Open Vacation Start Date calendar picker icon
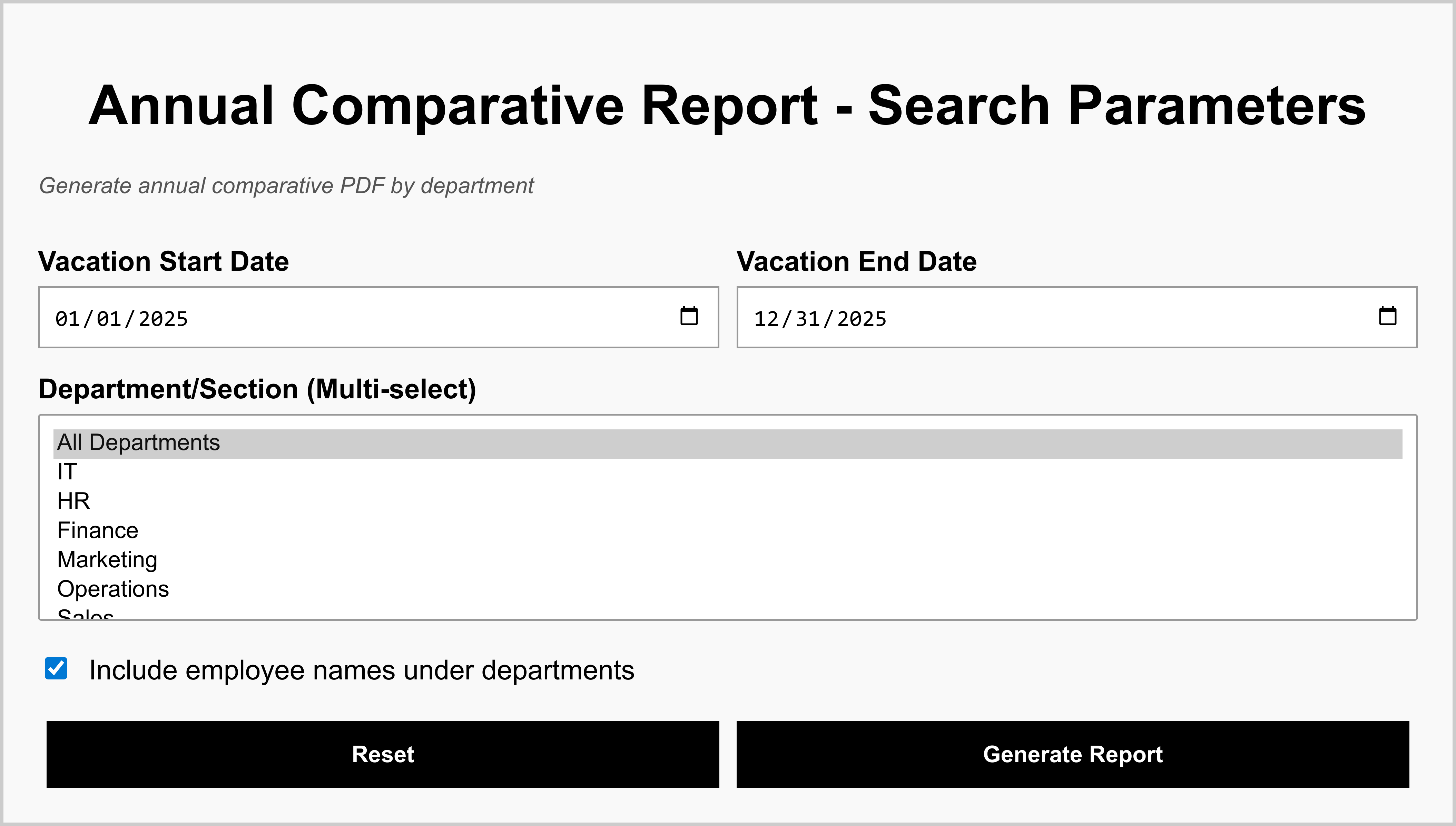Viewport: 1456px width, 826px height. [x=689, y=316]
